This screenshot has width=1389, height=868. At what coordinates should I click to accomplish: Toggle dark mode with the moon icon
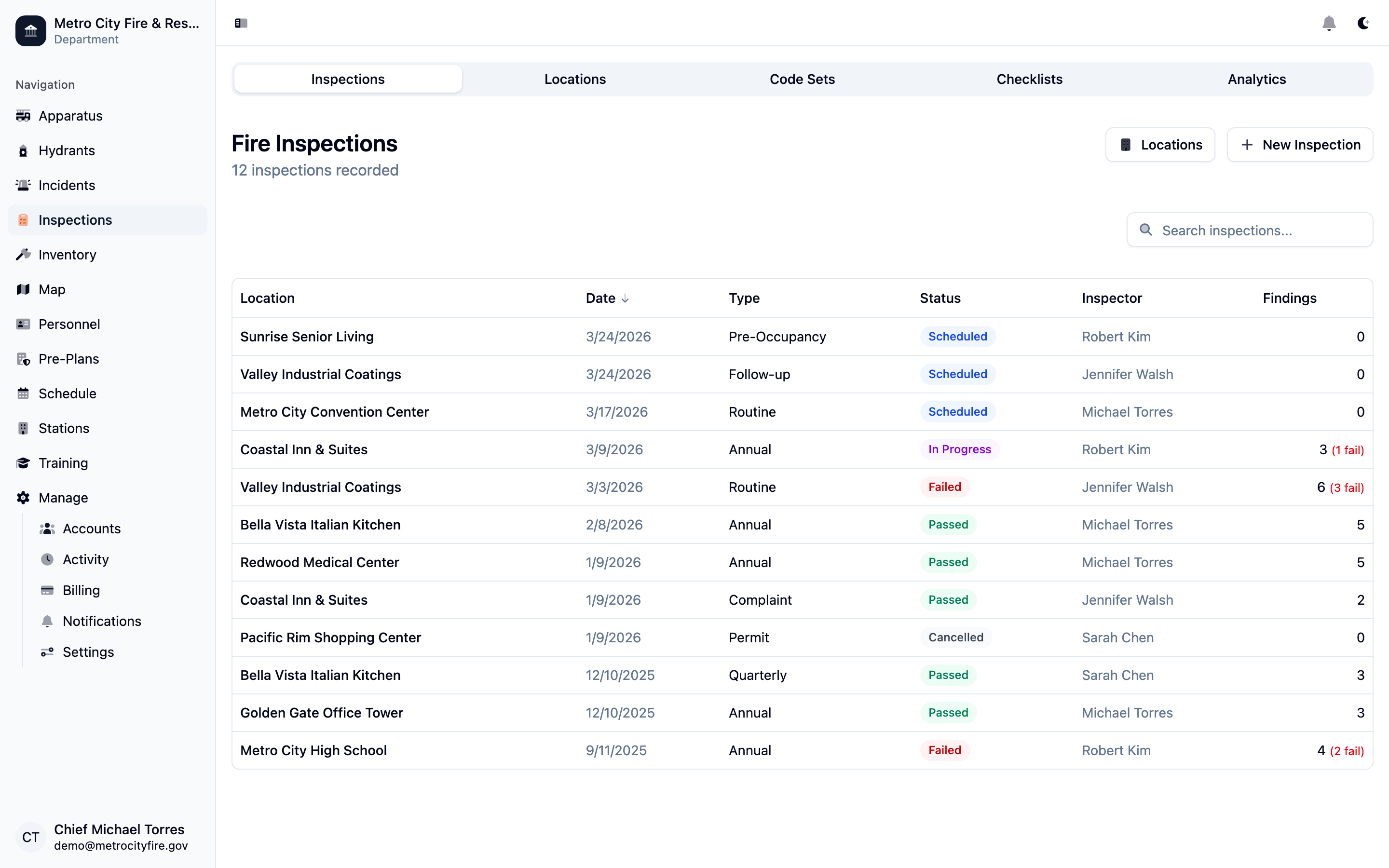click(1364, 24)
